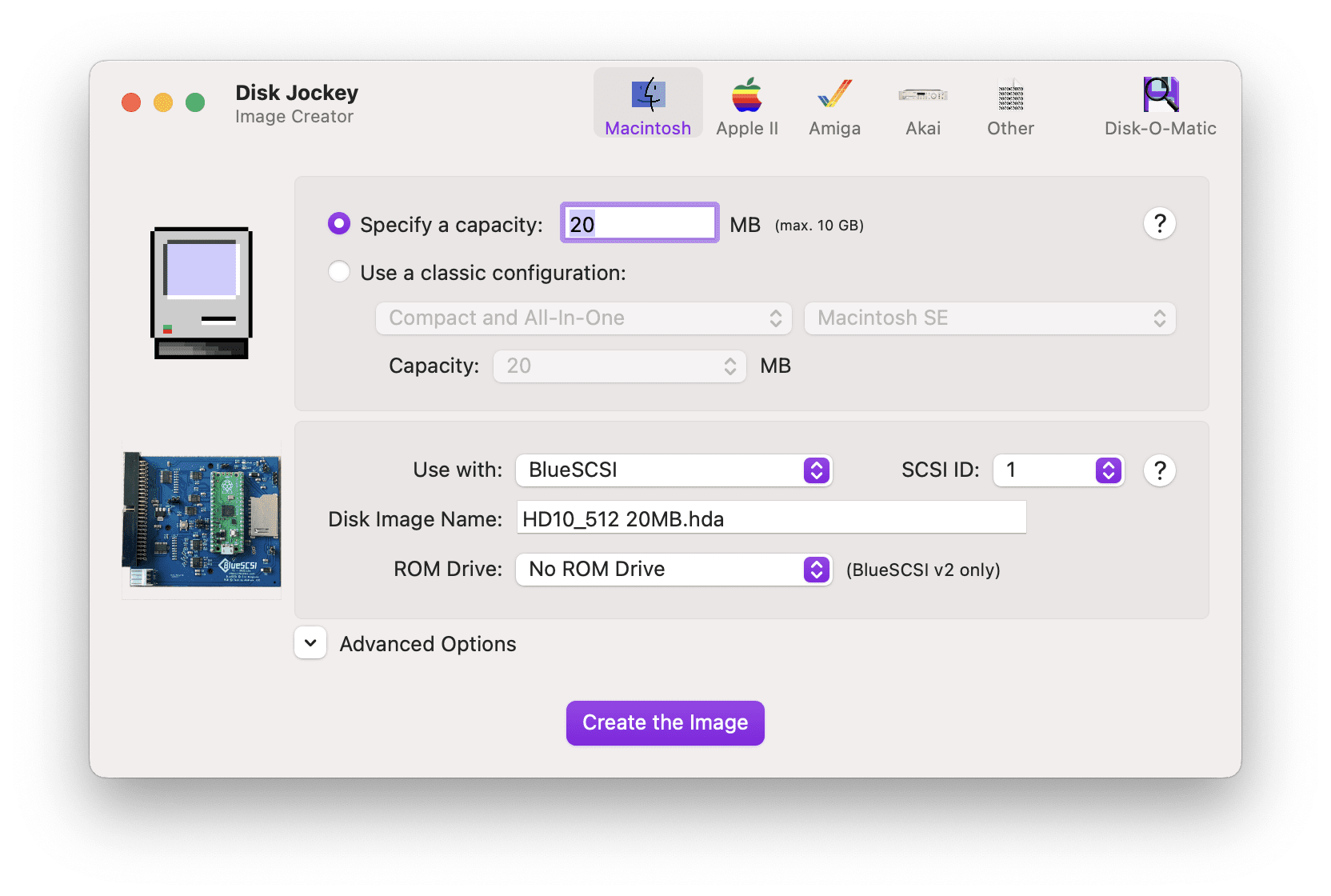Open the ROM Drive dropdown menu
The image size is (1331, 896).
[x=674, y=570]
